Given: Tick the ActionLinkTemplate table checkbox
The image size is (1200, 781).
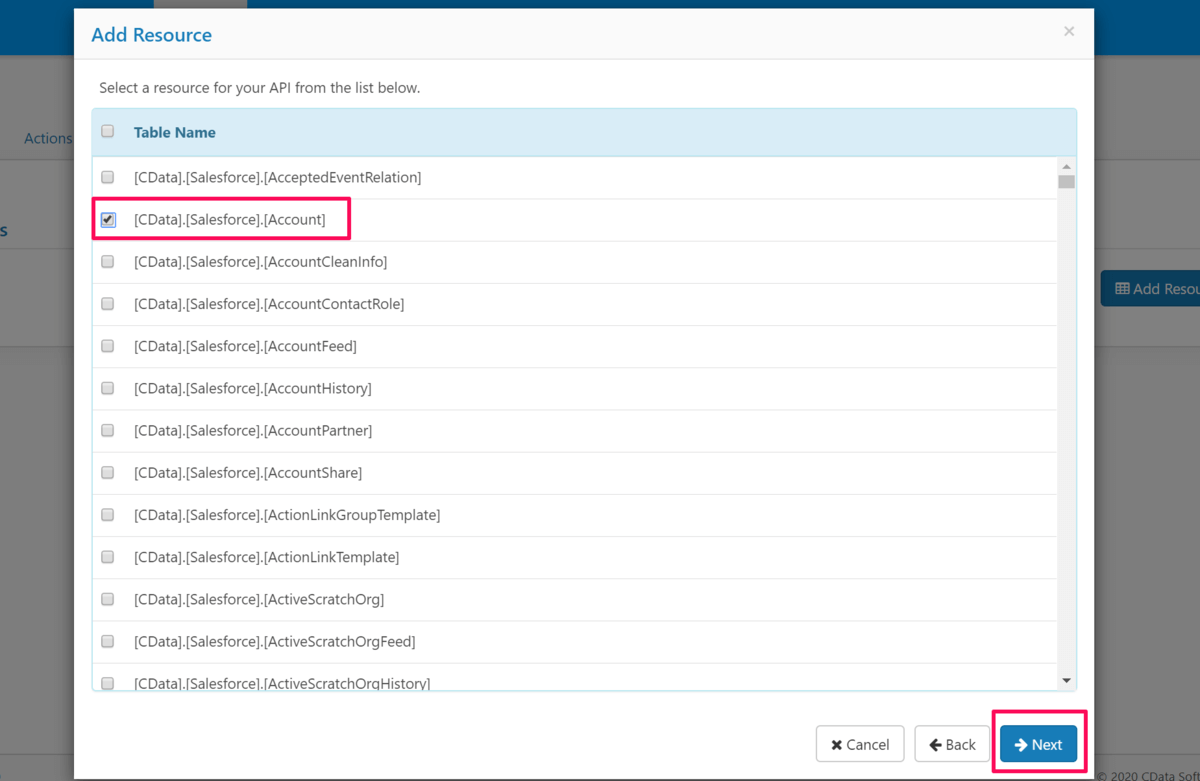Looking at the screenshot, I should click(108, 557).
